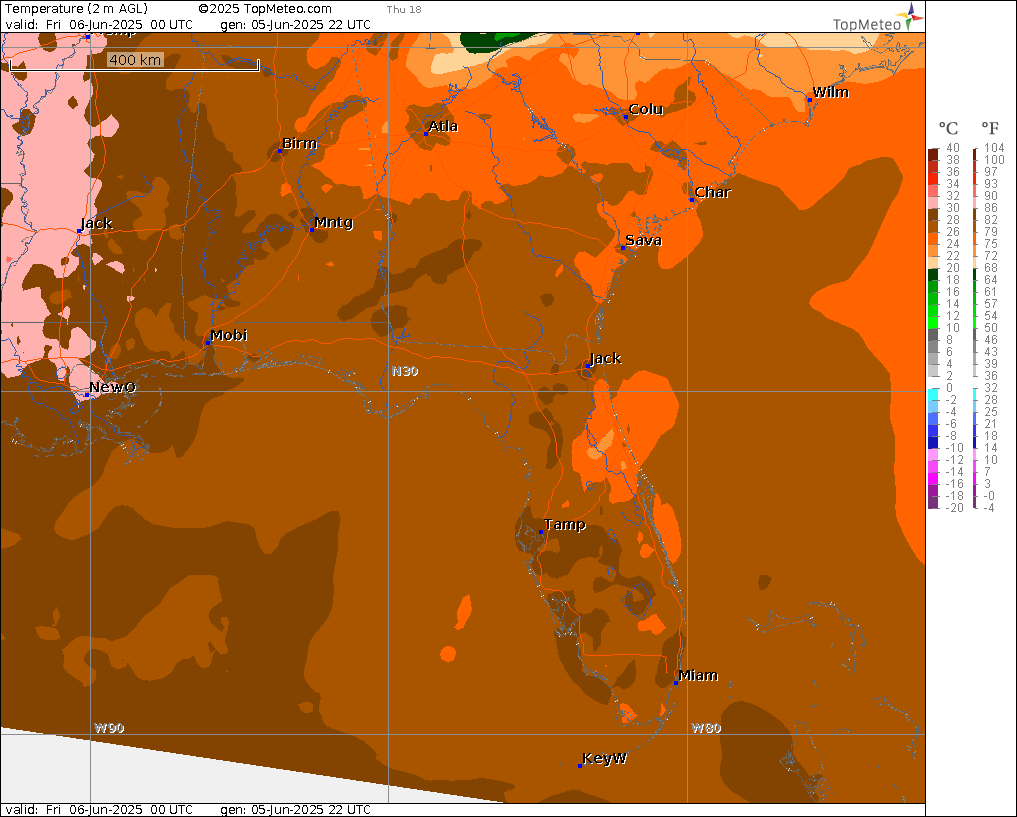This screenshot has height=817, width=1017.
Task: Pick the dark red 40°C legend swatch
Action: click(933, 154)
